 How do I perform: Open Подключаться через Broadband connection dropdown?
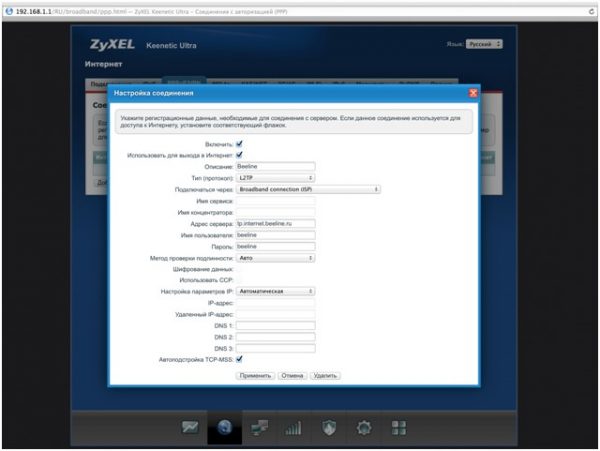(x=308, y=189)
